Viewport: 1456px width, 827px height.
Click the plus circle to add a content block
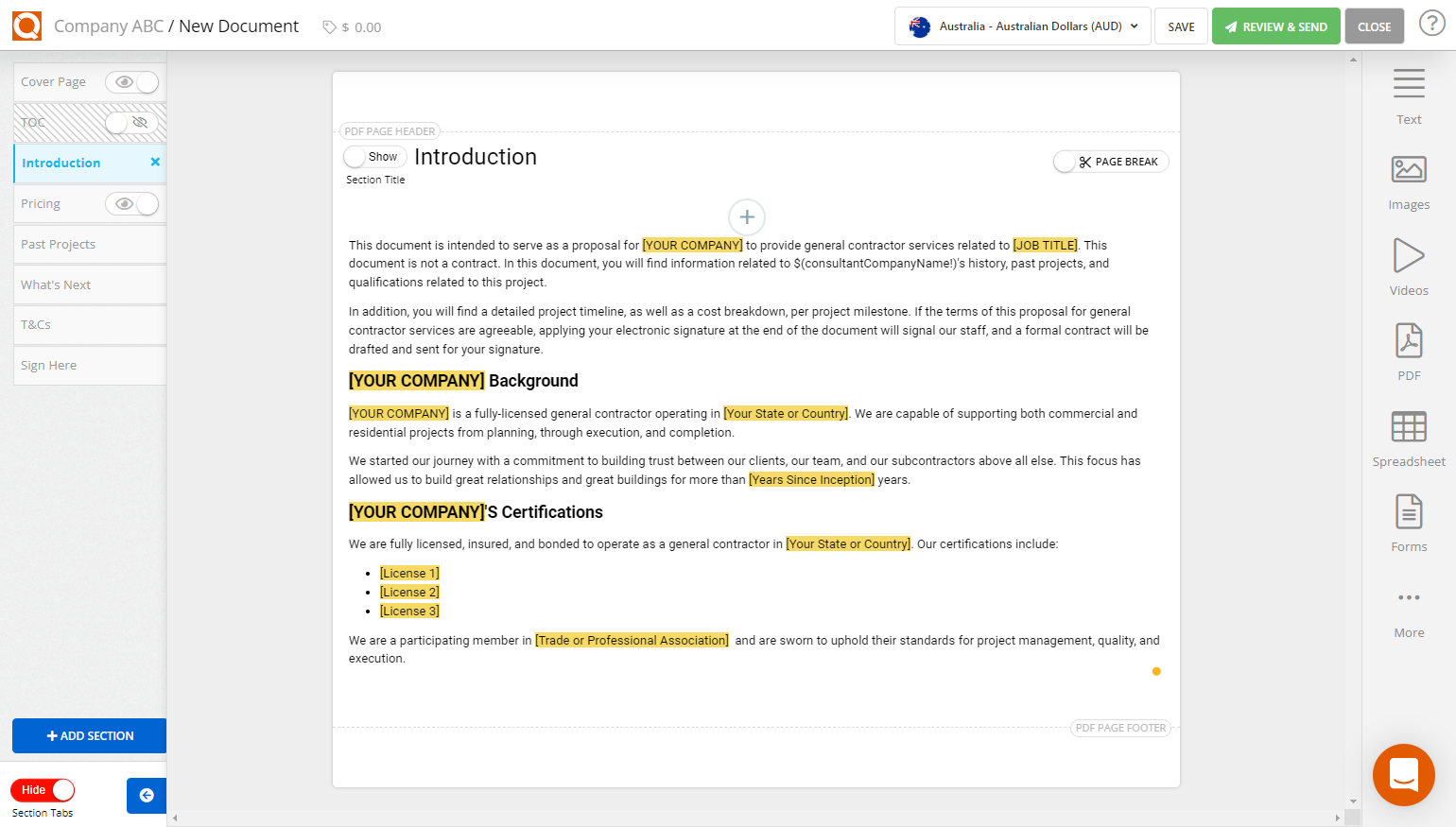746,217
